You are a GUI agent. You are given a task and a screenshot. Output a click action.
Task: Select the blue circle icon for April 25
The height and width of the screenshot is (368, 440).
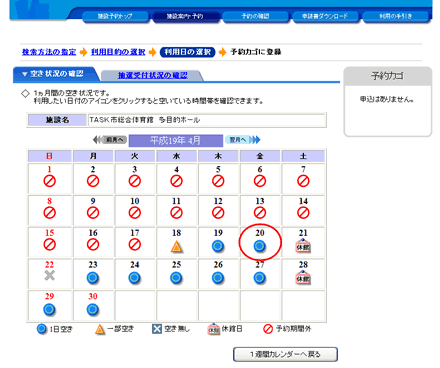[176, 278]
